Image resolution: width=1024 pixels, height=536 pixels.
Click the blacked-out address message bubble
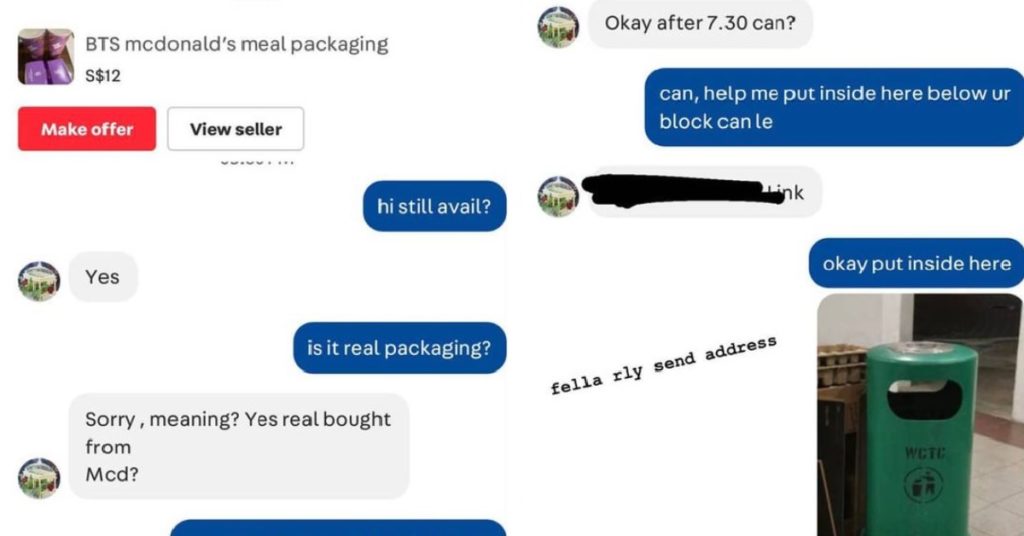click(x=705, y=192)
